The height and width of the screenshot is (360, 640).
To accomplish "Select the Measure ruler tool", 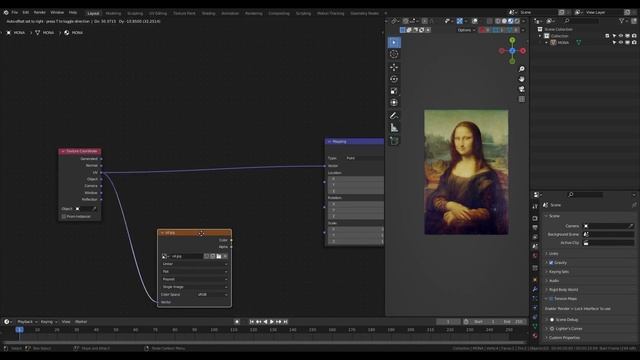I will [x=394, y=128].
